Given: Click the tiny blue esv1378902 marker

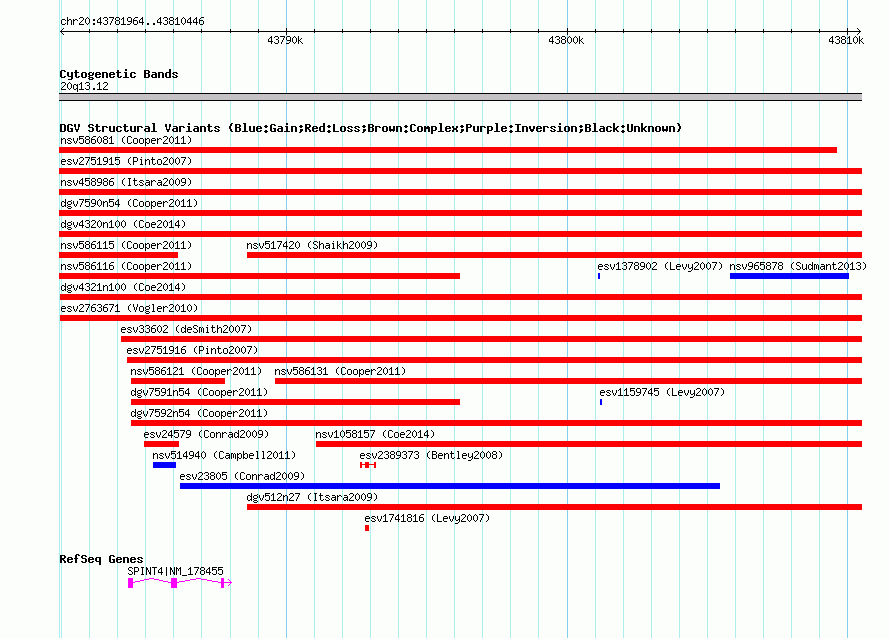Looking at the screenshot, I should (x=599, y=276).
